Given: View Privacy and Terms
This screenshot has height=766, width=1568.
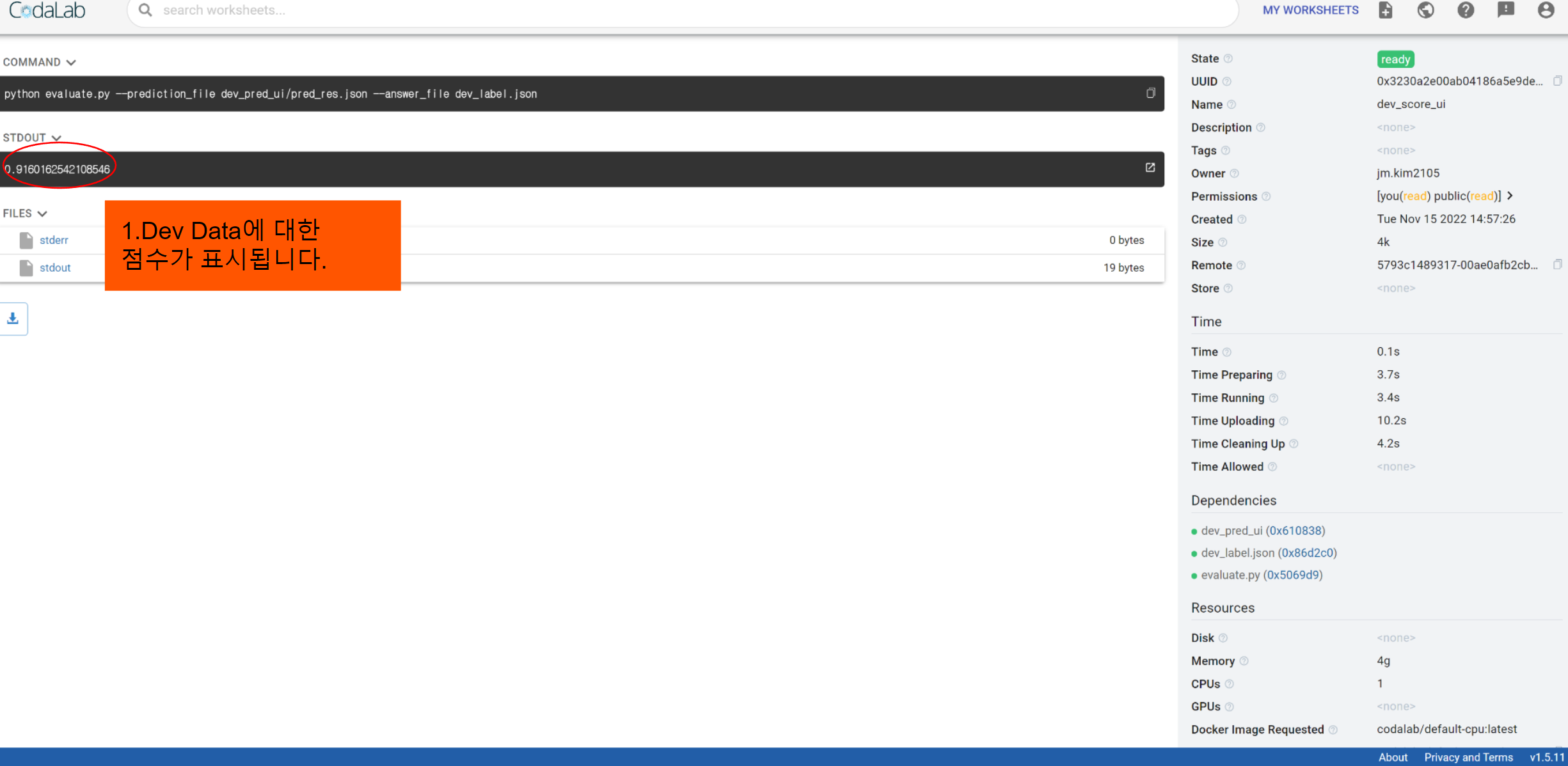Looking at the screenshot, I should point(1468,757).
